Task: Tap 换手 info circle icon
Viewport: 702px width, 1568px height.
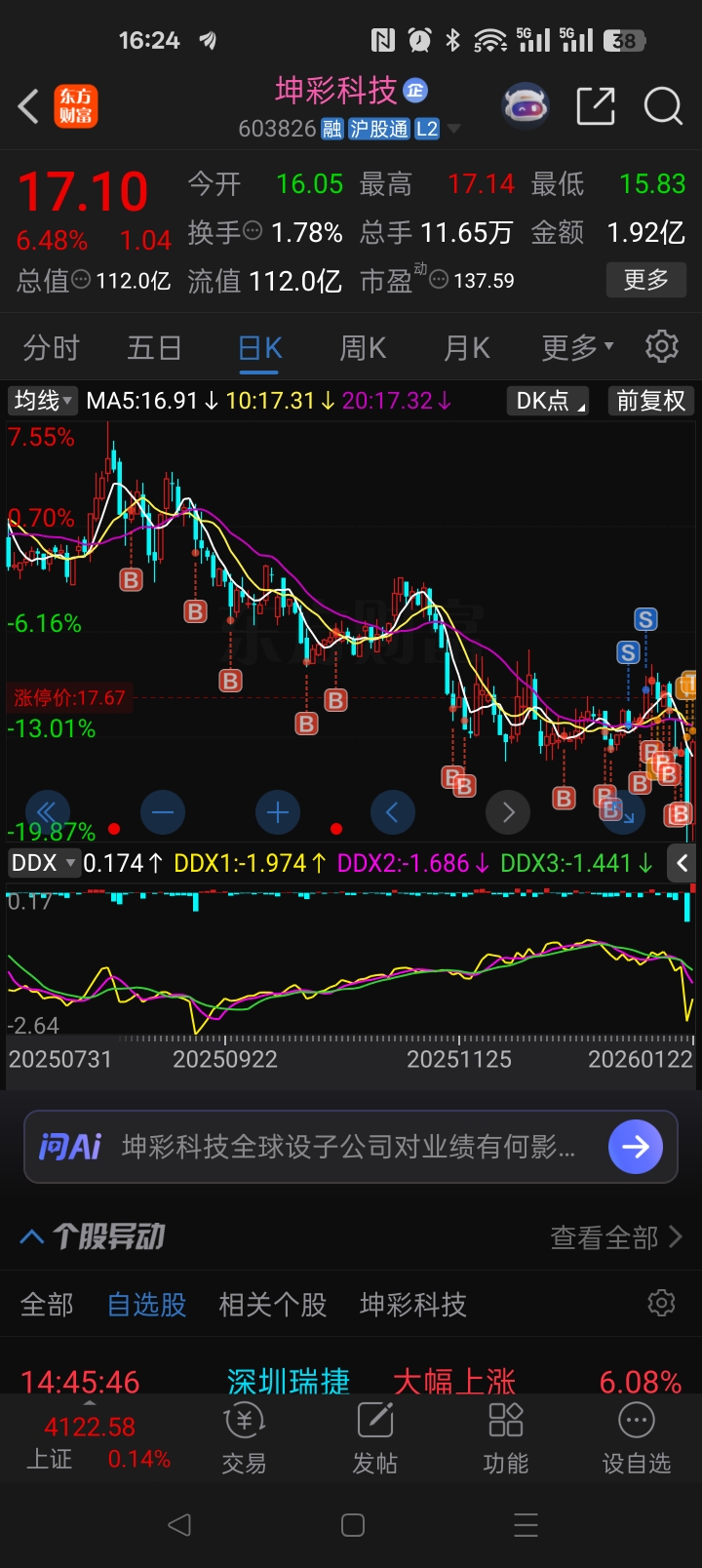Action: click(x=253, y=231)
